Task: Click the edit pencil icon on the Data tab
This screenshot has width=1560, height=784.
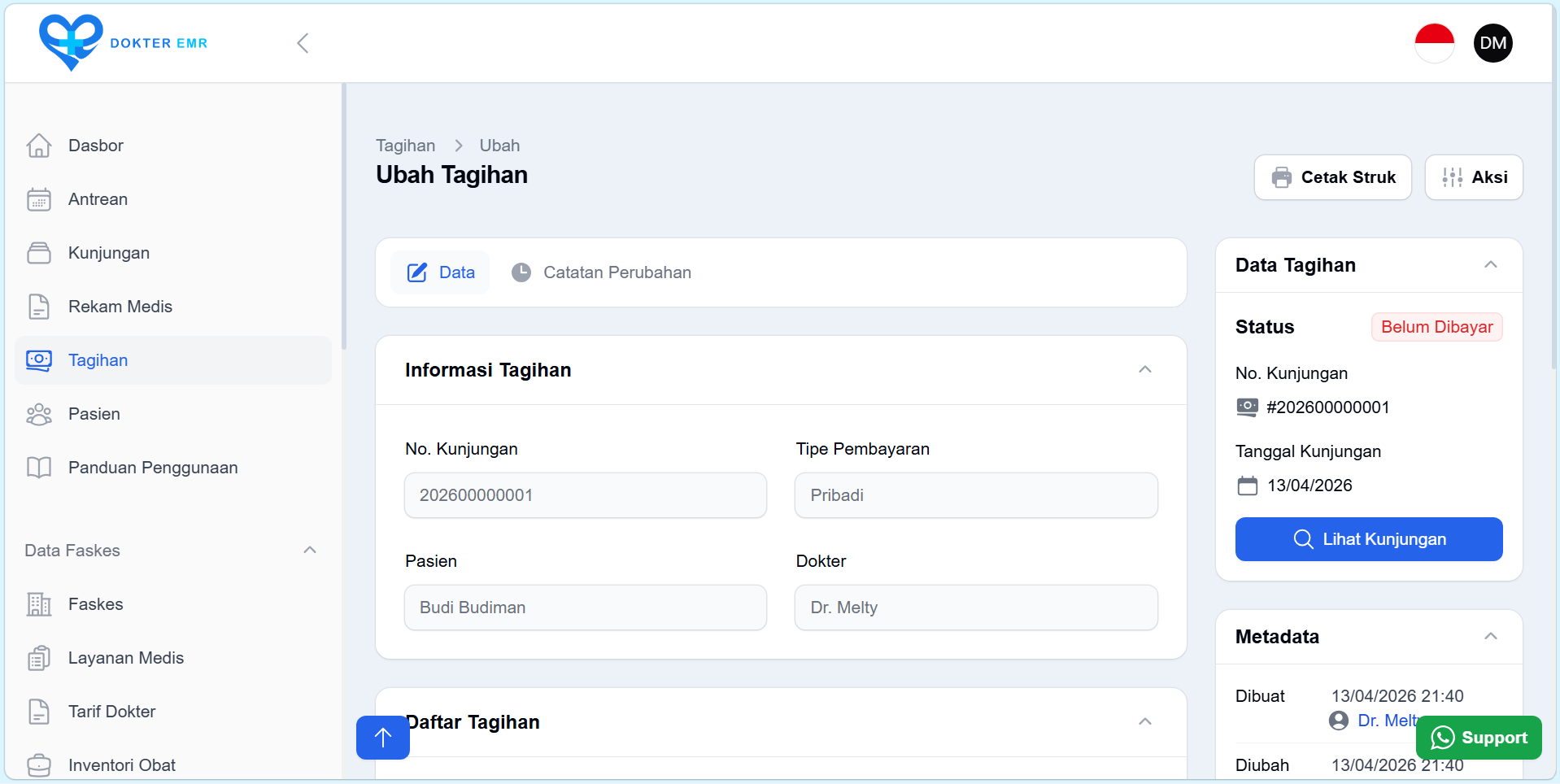Action: [417, 272]
